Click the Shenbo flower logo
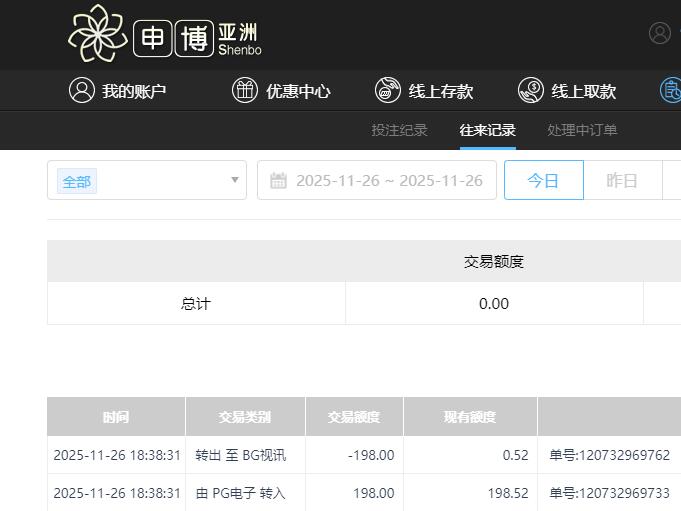Screen dimensions: 681x511 point(98,33)
